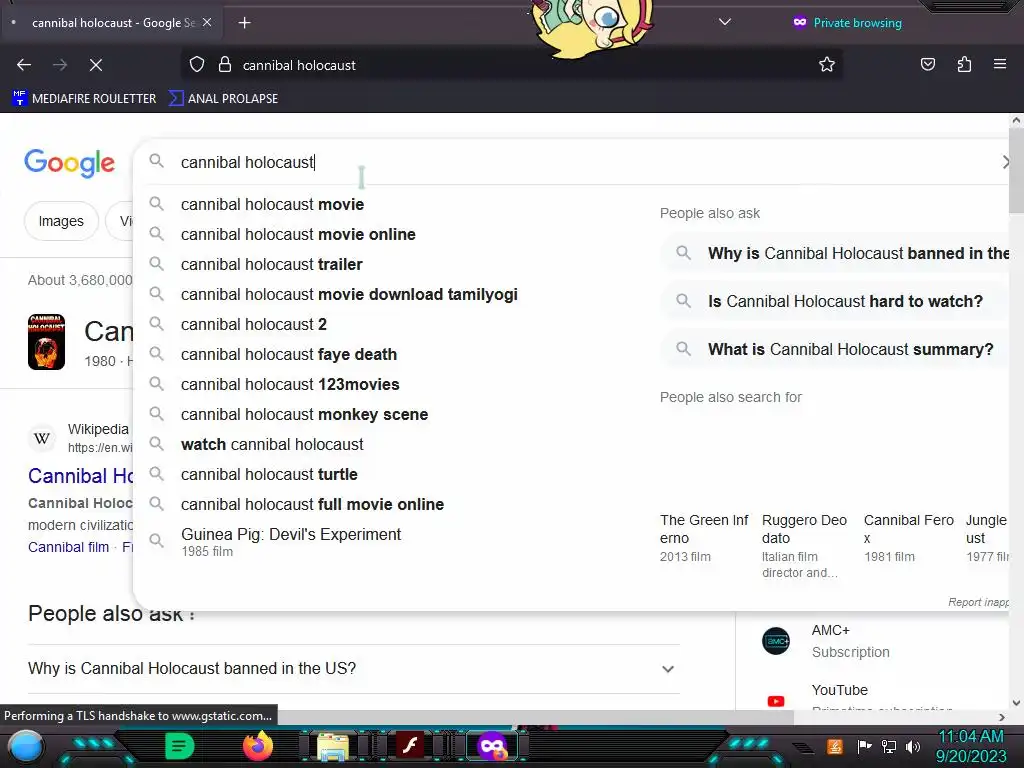
Task: Click the 'AMC+' watch option text
Action: tap(831, 630)
